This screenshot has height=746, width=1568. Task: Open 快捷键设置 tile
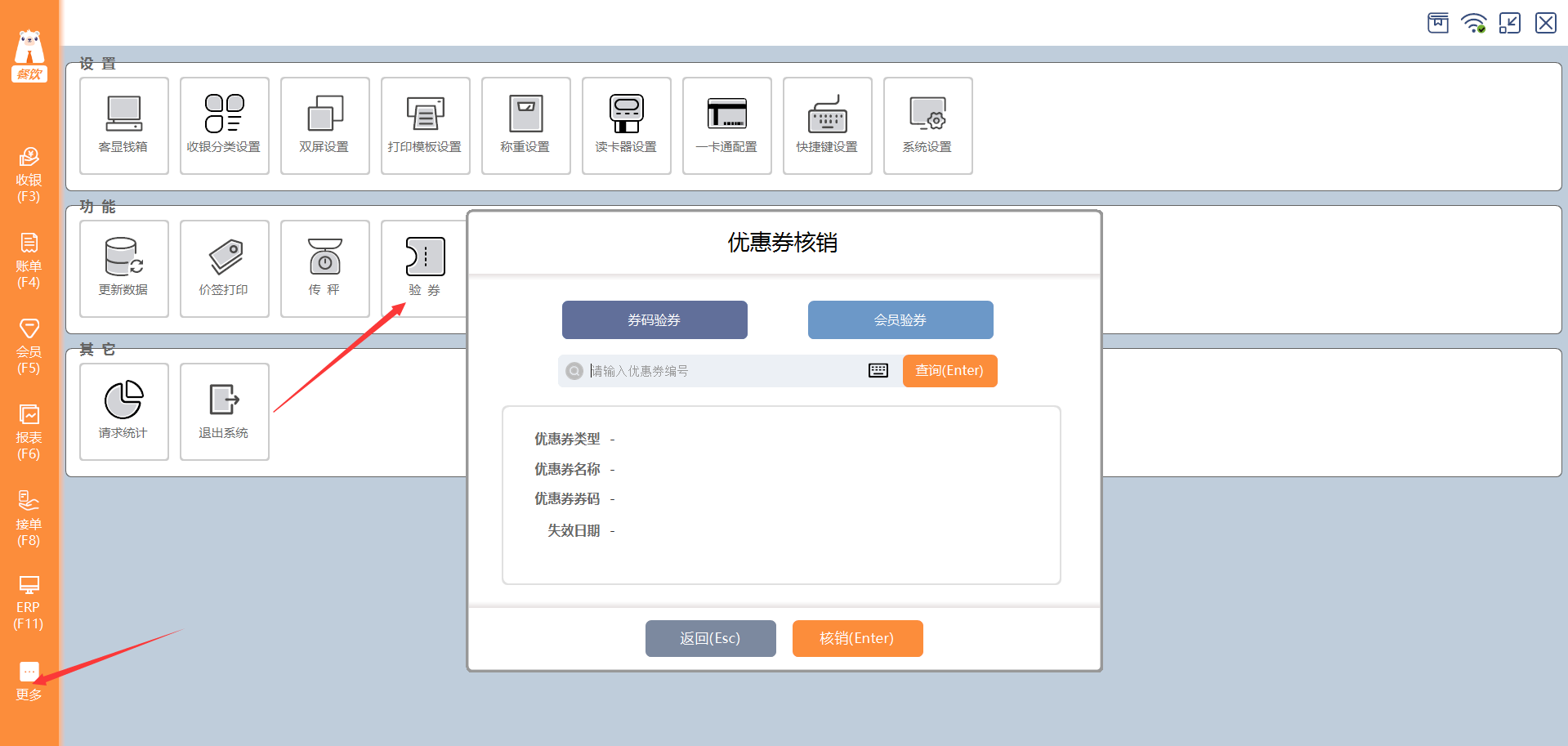pyautogui.click(x=828, y=126)
